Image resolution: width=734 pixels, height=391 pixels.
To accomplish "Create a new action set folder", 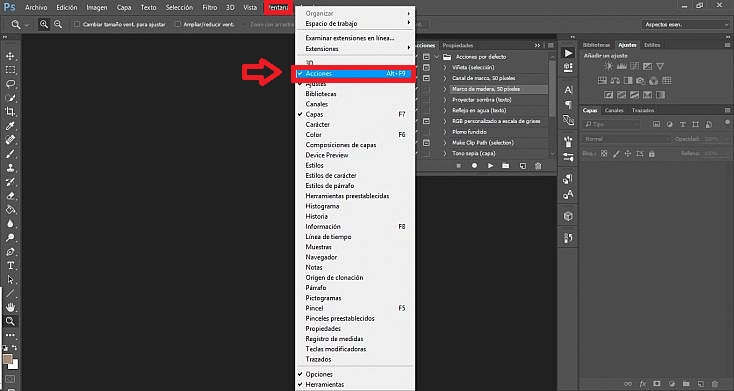I will pyautogui.click(x=506, y=166).
